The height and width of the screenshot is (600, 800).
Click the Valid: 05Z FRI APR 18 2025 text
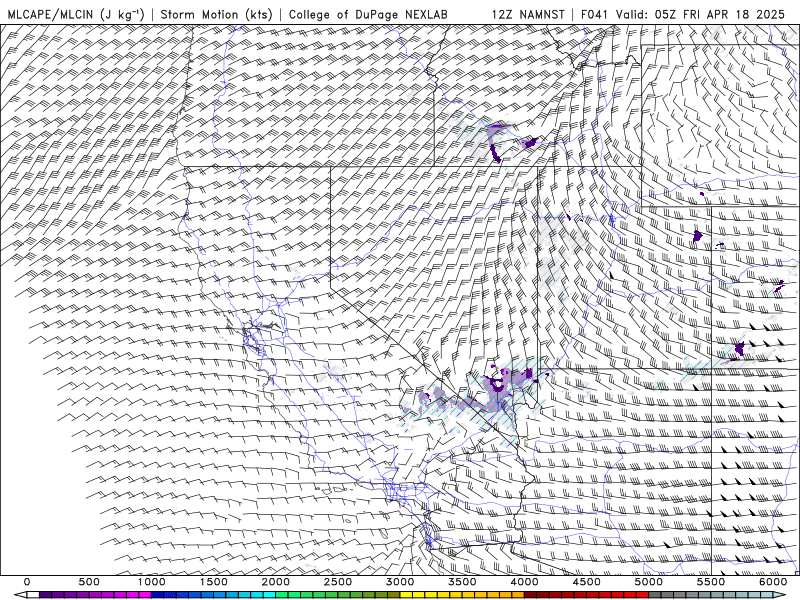click(701, 14)
